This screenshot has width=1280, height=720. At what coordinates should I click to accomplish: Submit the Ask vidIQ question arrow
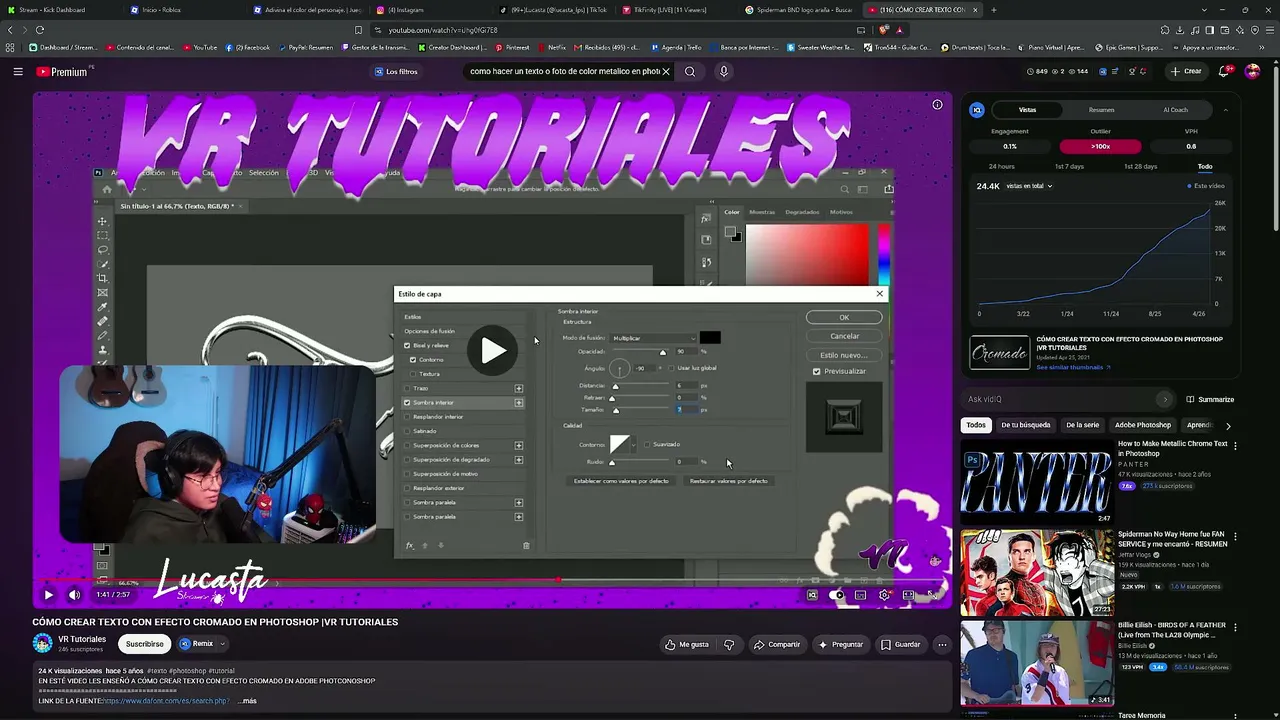(x=1164, y=399)
